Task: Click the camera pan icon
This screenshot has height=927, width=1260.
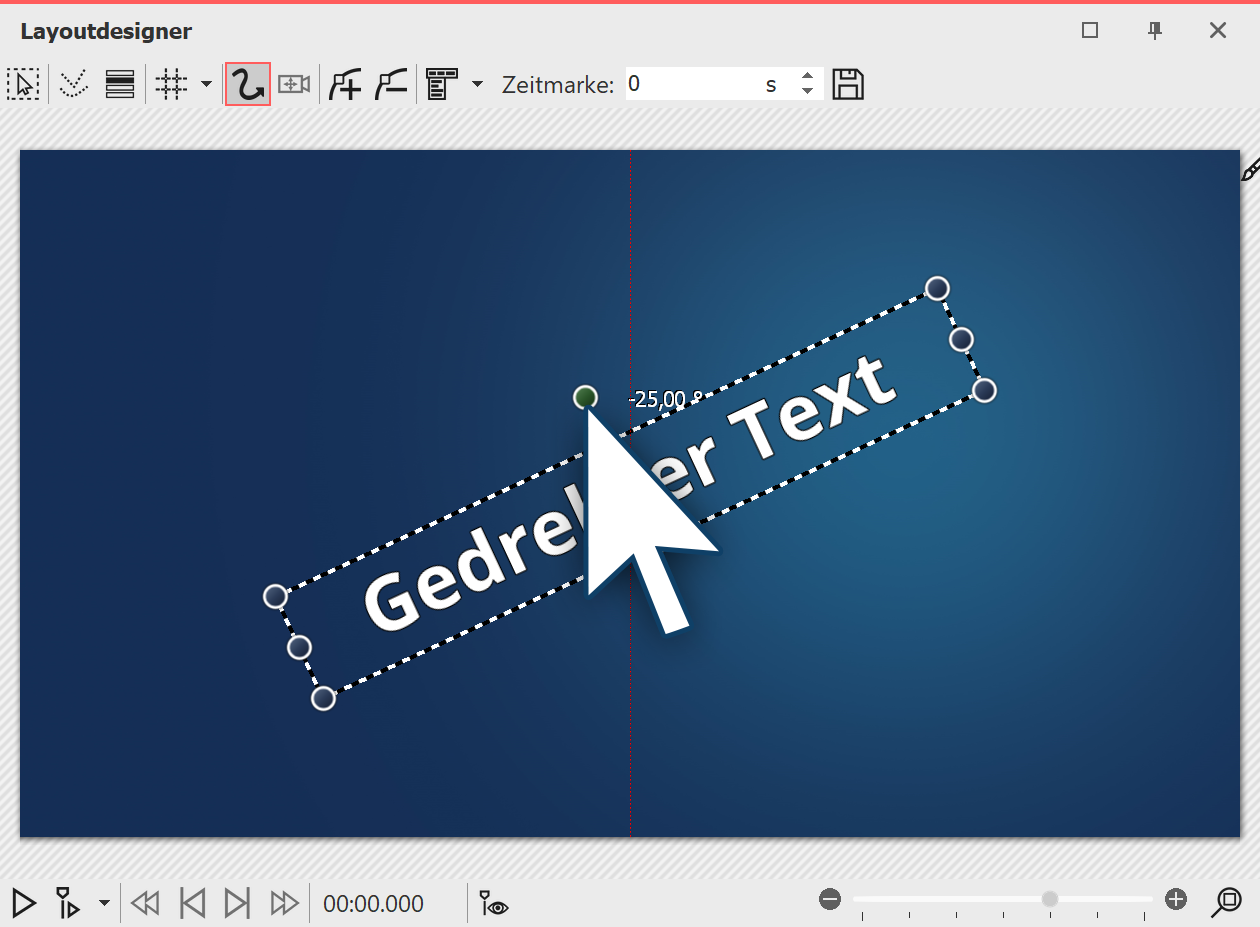Action: [x=293, y=84]
